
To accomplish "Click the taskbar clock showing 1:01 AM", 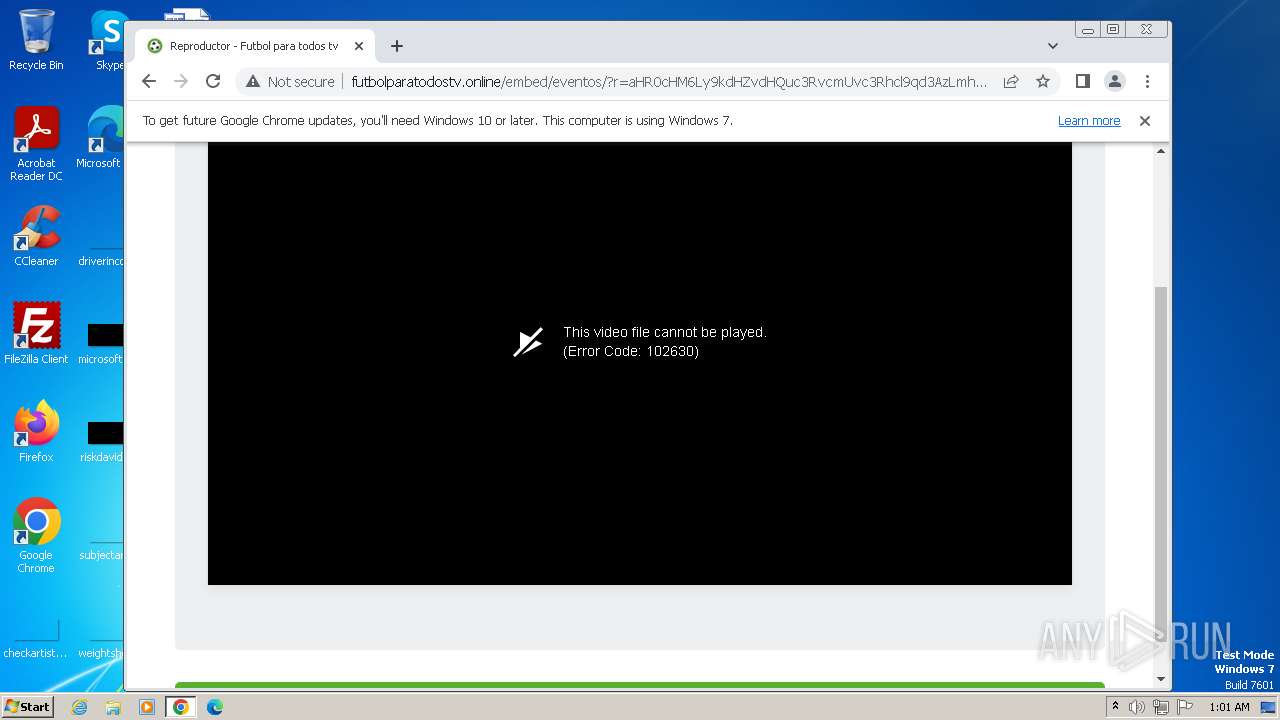I will tap(1229, 707).
